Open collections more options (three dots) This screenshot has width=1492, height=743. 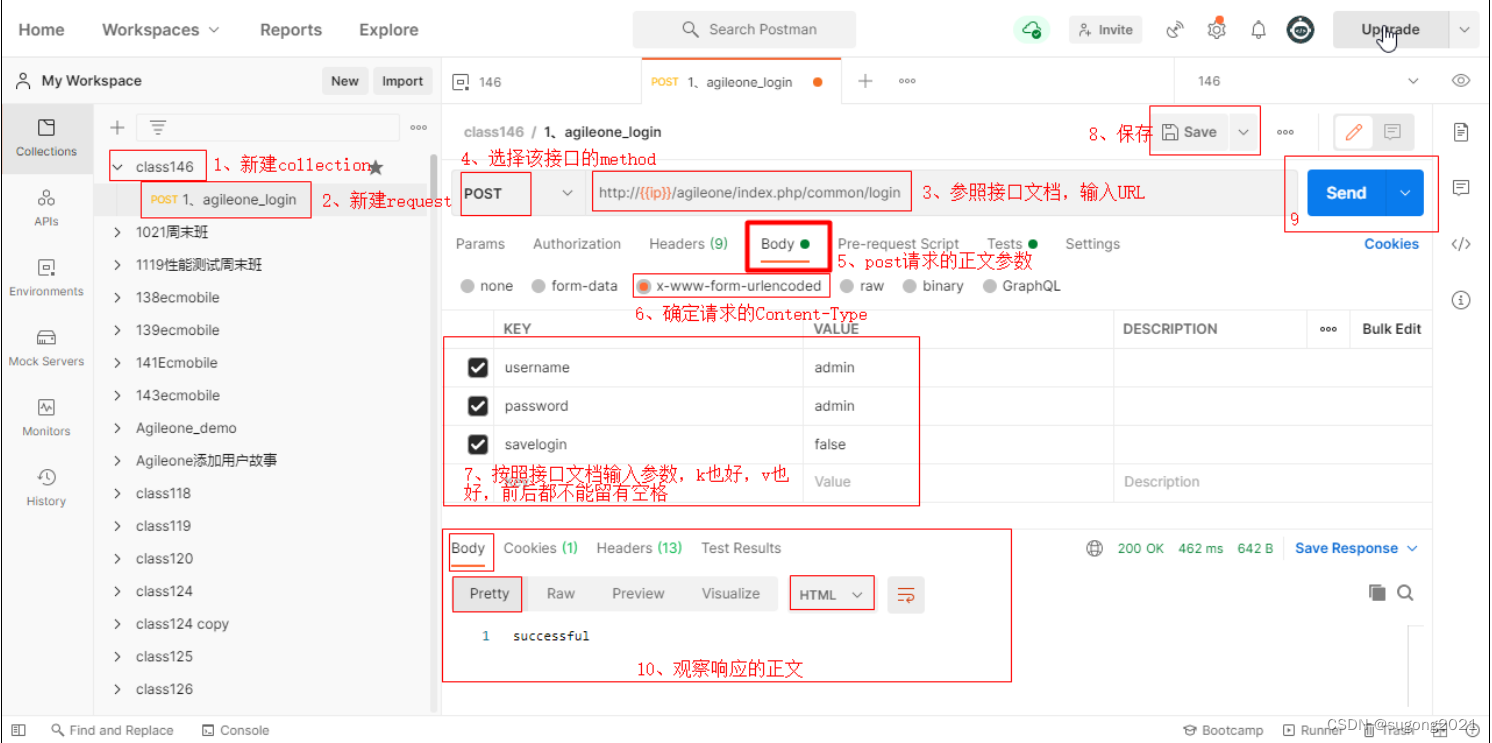[x=418, y=127]
